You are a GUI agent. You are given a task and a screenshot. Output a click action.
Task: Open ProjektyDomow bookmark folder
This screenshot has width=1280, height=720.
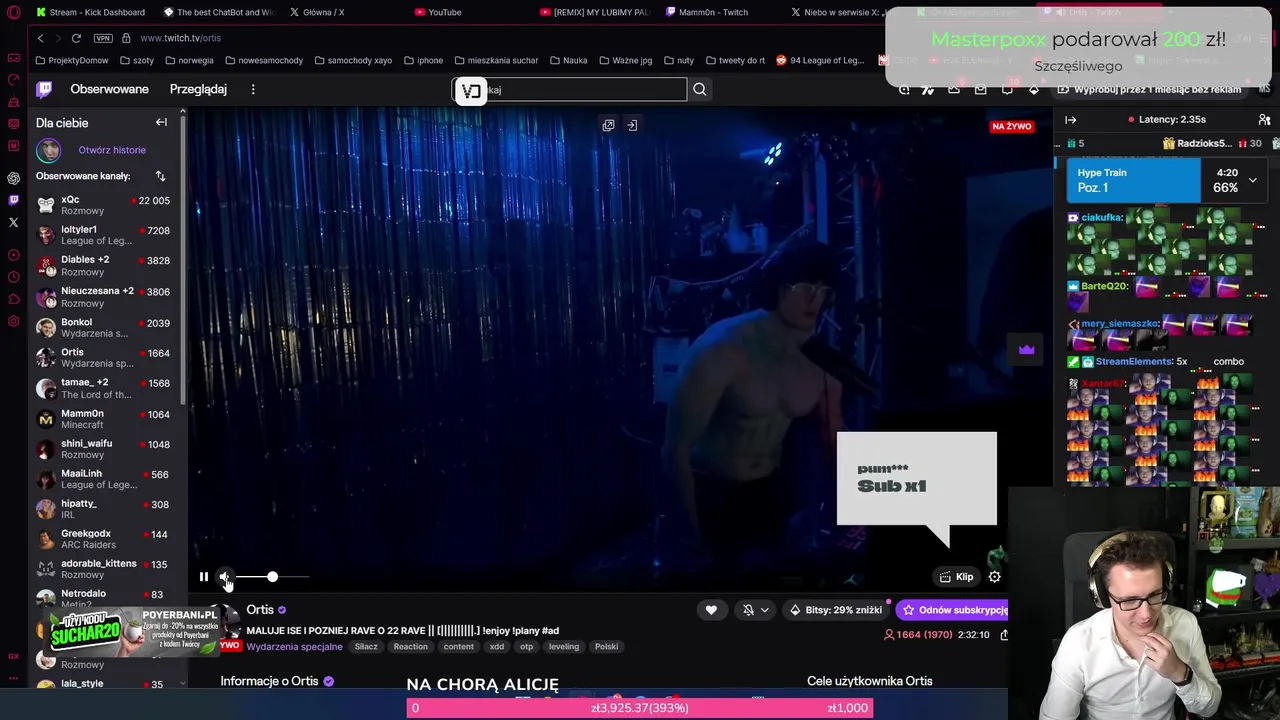pos(71,60)
